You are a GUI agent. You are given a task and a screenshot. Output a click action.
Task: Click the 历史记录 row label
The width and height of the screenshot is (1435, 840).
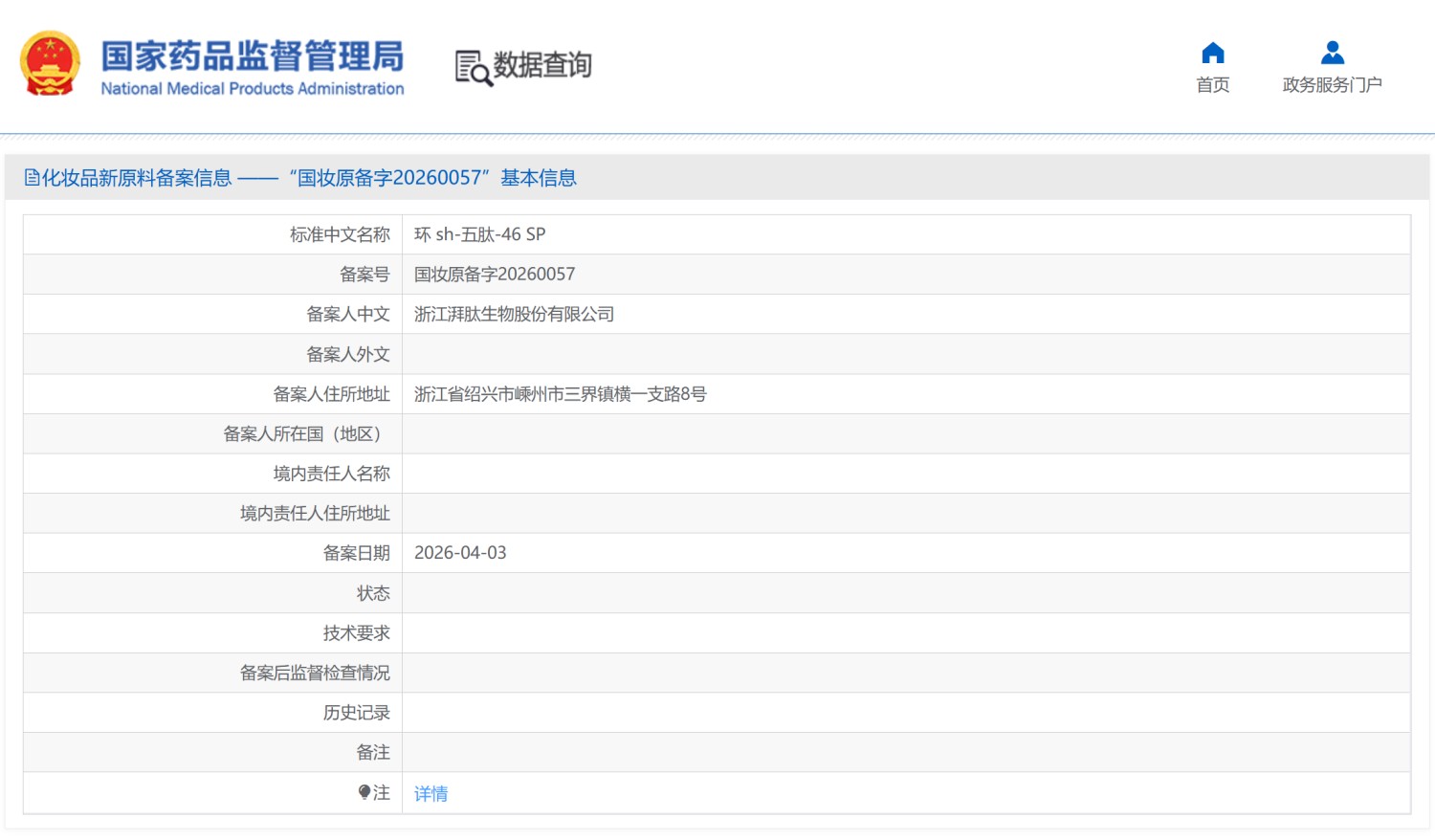coord(356,713)
